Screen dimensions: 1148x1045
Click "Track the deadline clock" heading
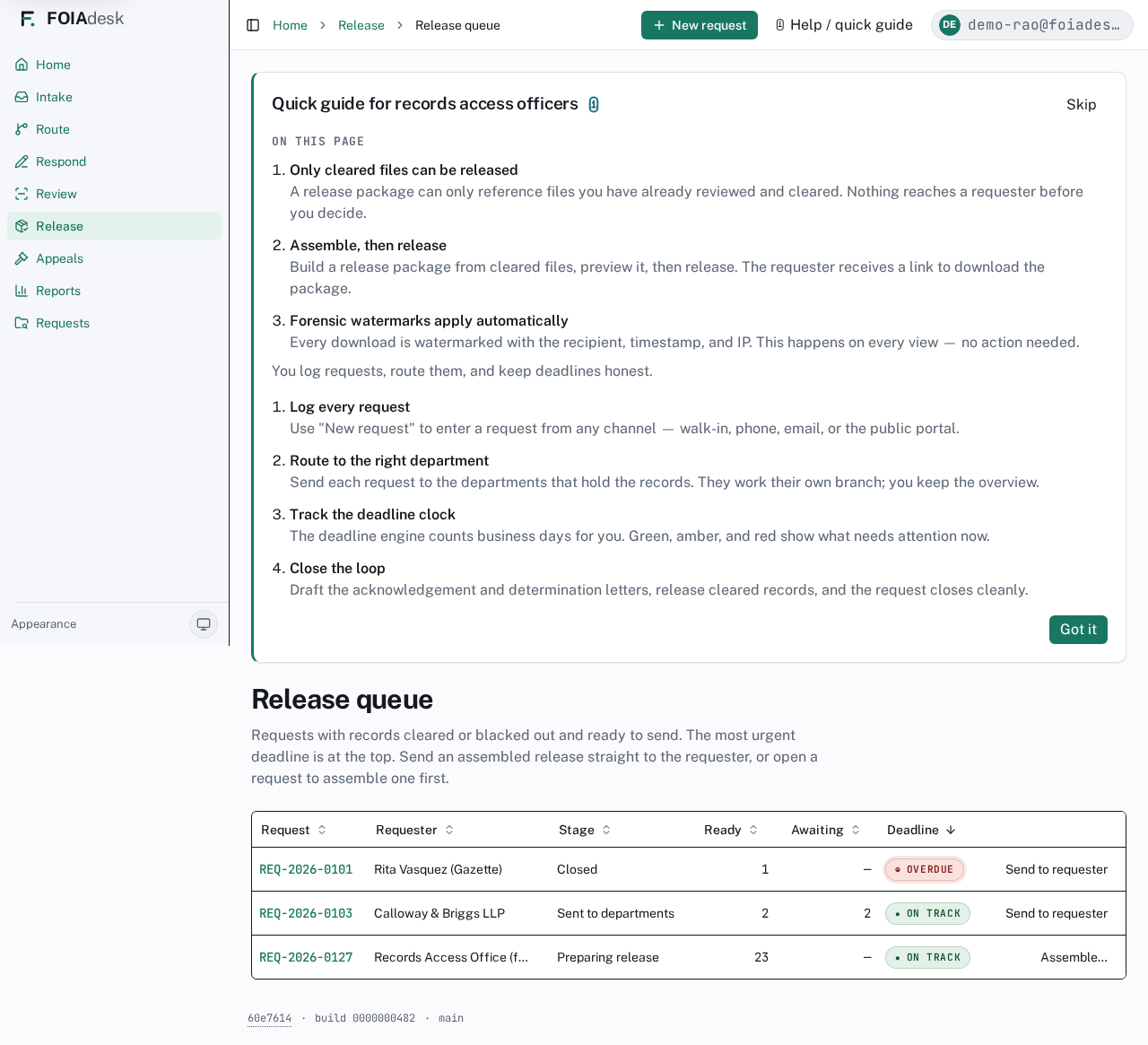[x=372, y=514]
